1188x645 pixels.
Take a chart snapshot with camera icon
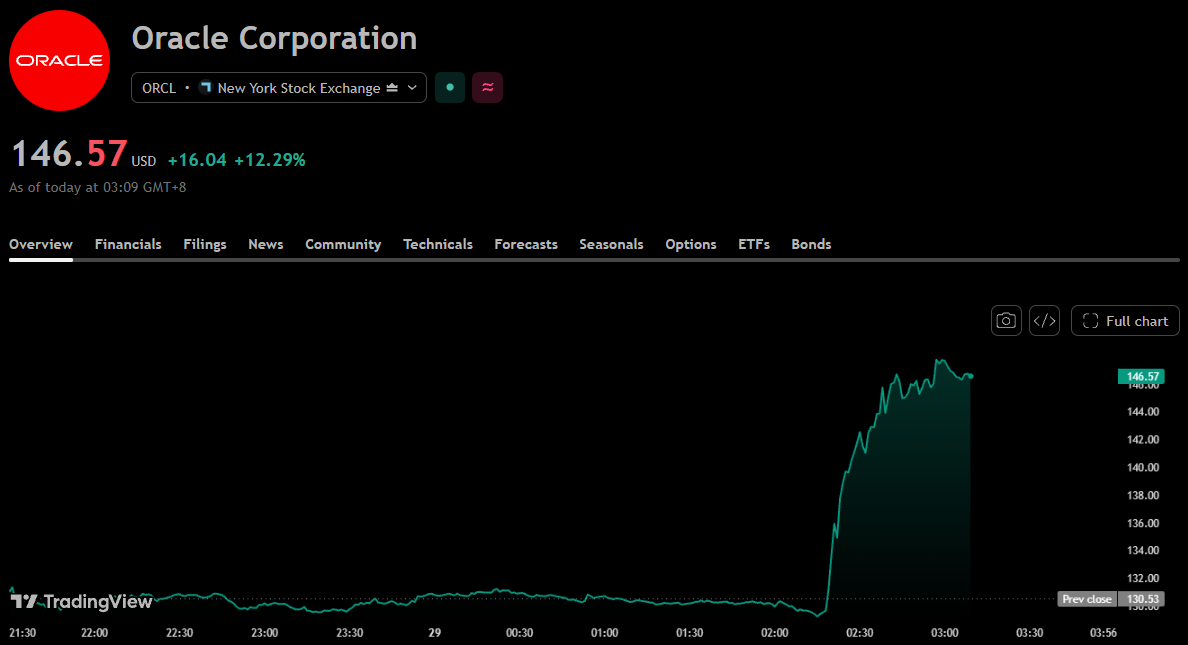[x=1006, y=321]
